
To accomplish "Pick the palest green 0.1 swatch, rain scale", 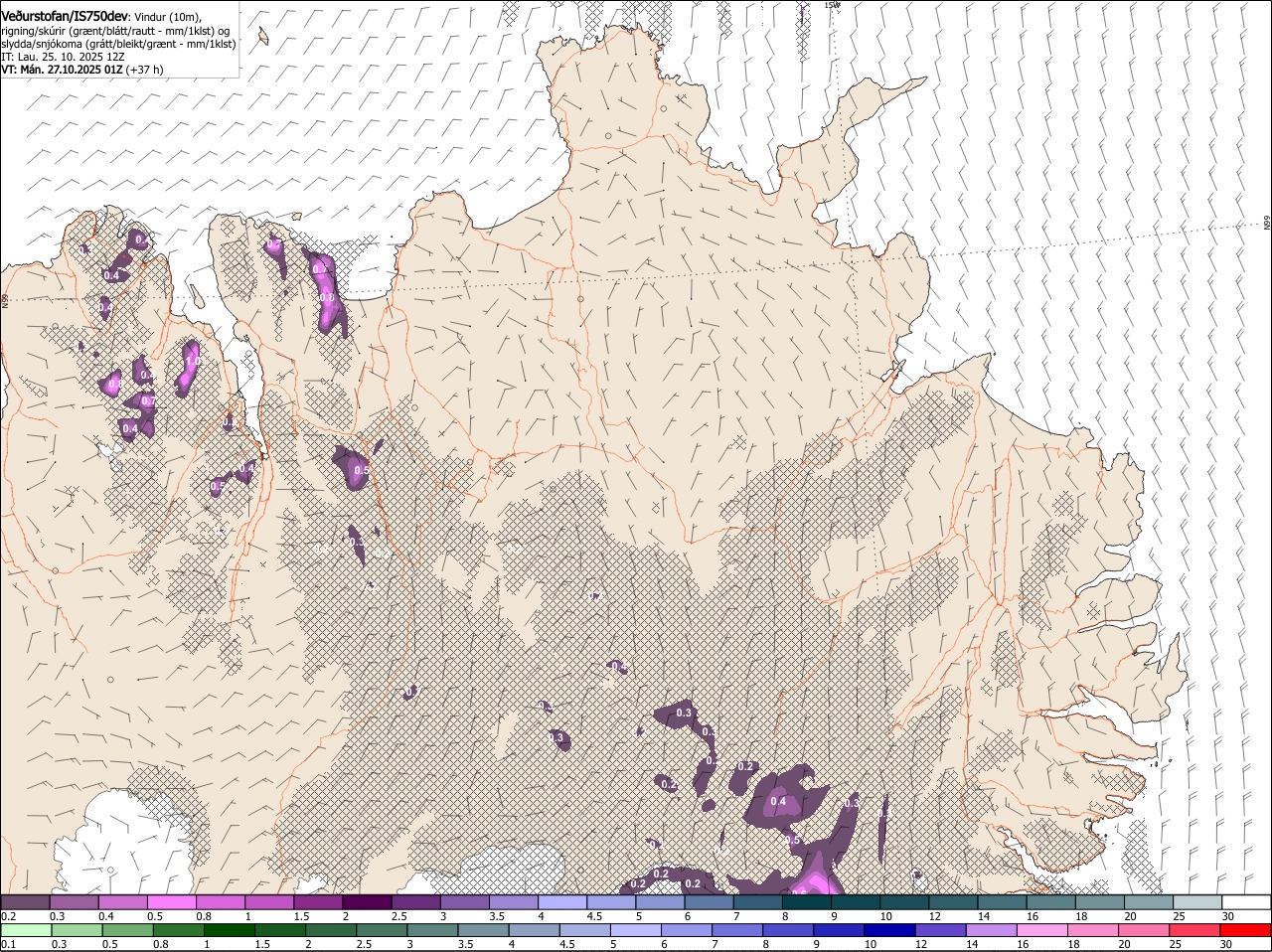I will pos(27,930).
